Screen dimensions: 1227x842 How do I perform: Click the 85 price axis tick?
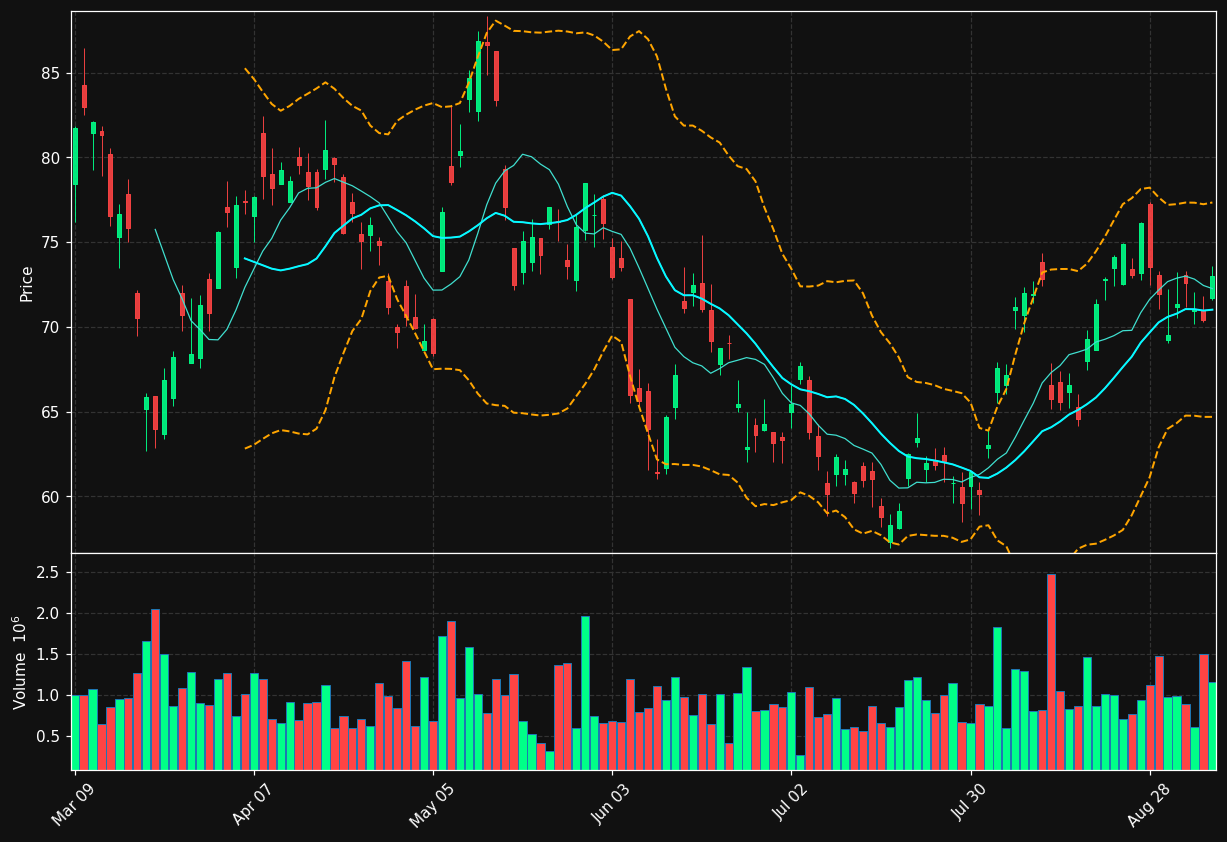click(x=51, y=74)
